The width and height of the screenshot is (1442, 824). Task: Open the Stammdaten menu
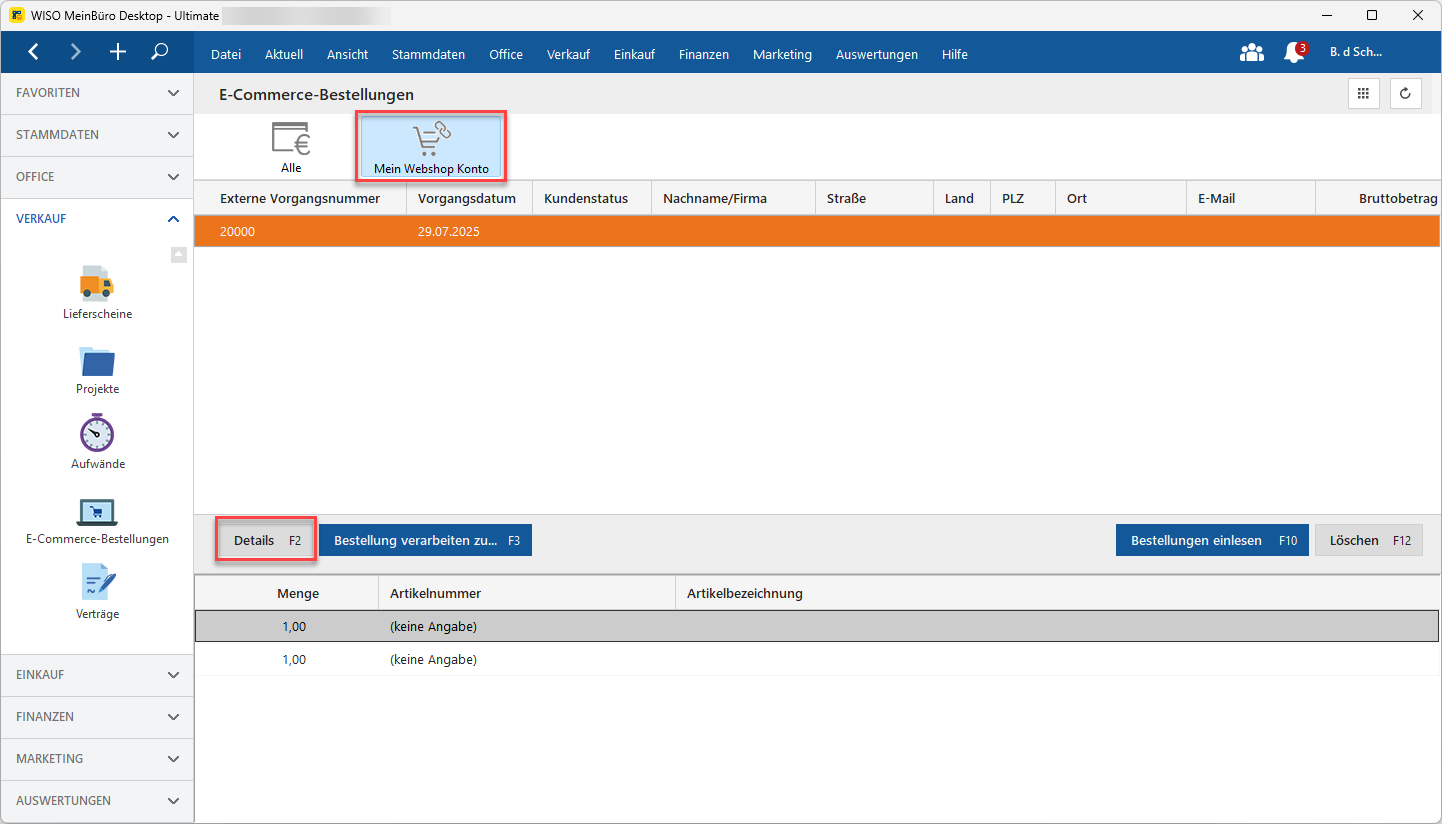tap(428, 54)
